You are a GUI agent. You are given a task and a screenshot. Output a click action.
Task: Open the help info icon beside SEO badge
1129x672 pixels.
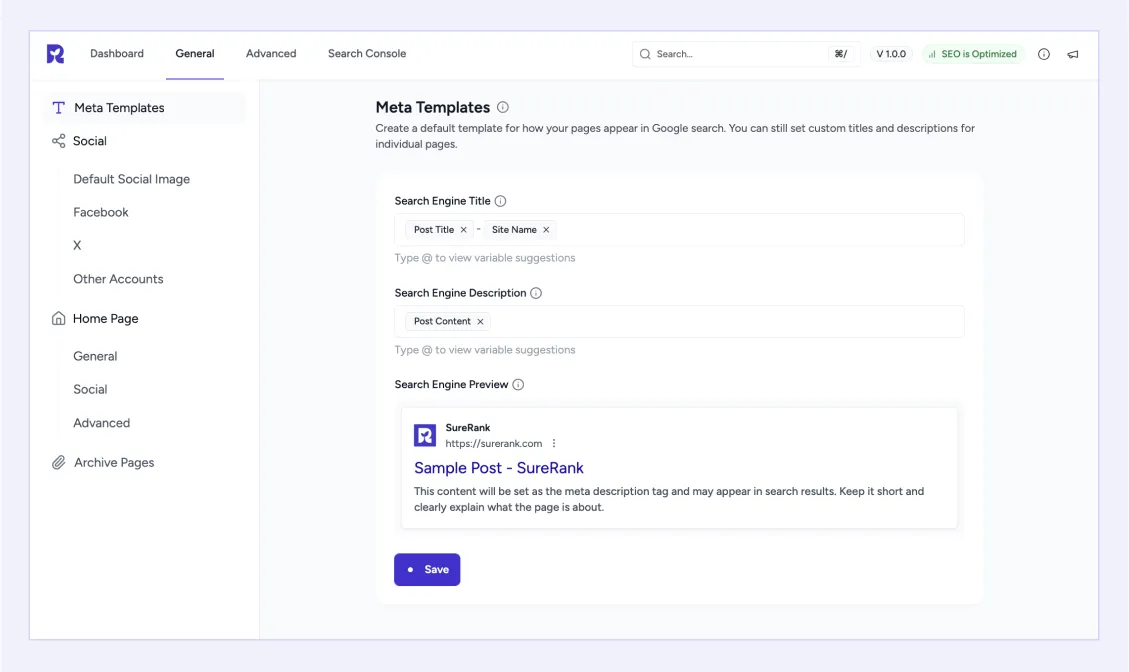(1043, 54)
